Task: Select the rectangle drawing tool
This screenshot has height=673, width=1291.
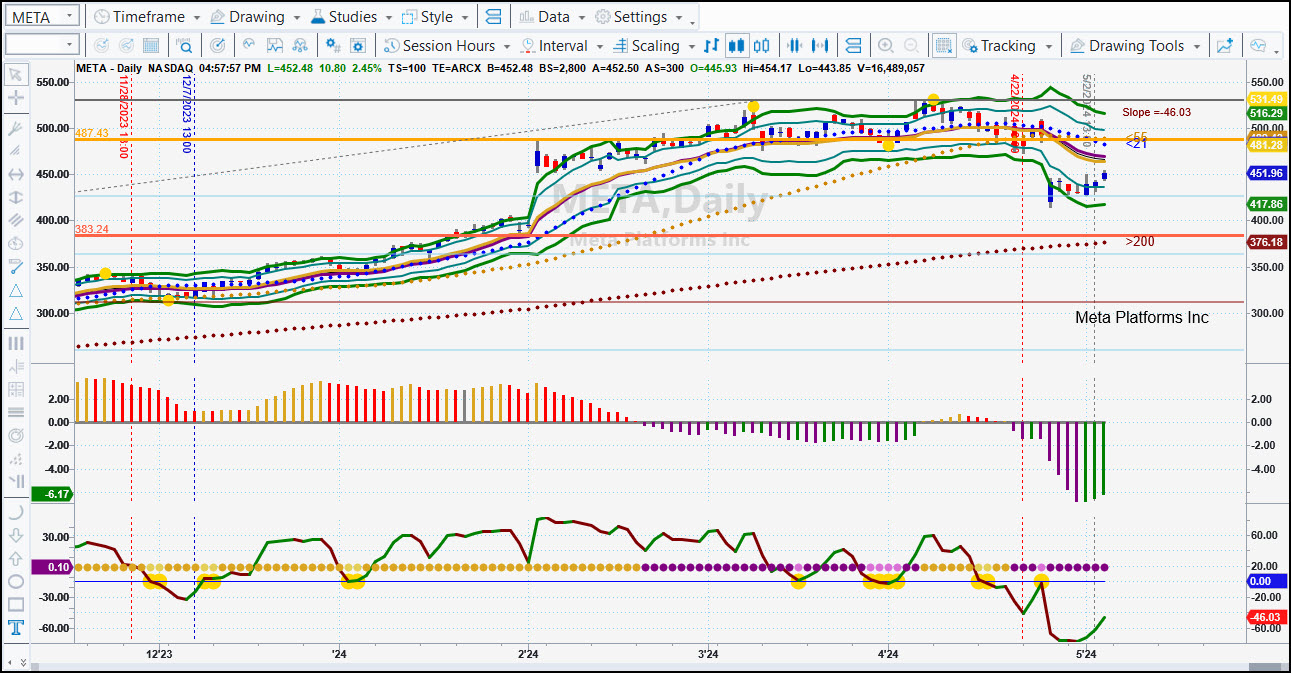Action: [16, 604]
